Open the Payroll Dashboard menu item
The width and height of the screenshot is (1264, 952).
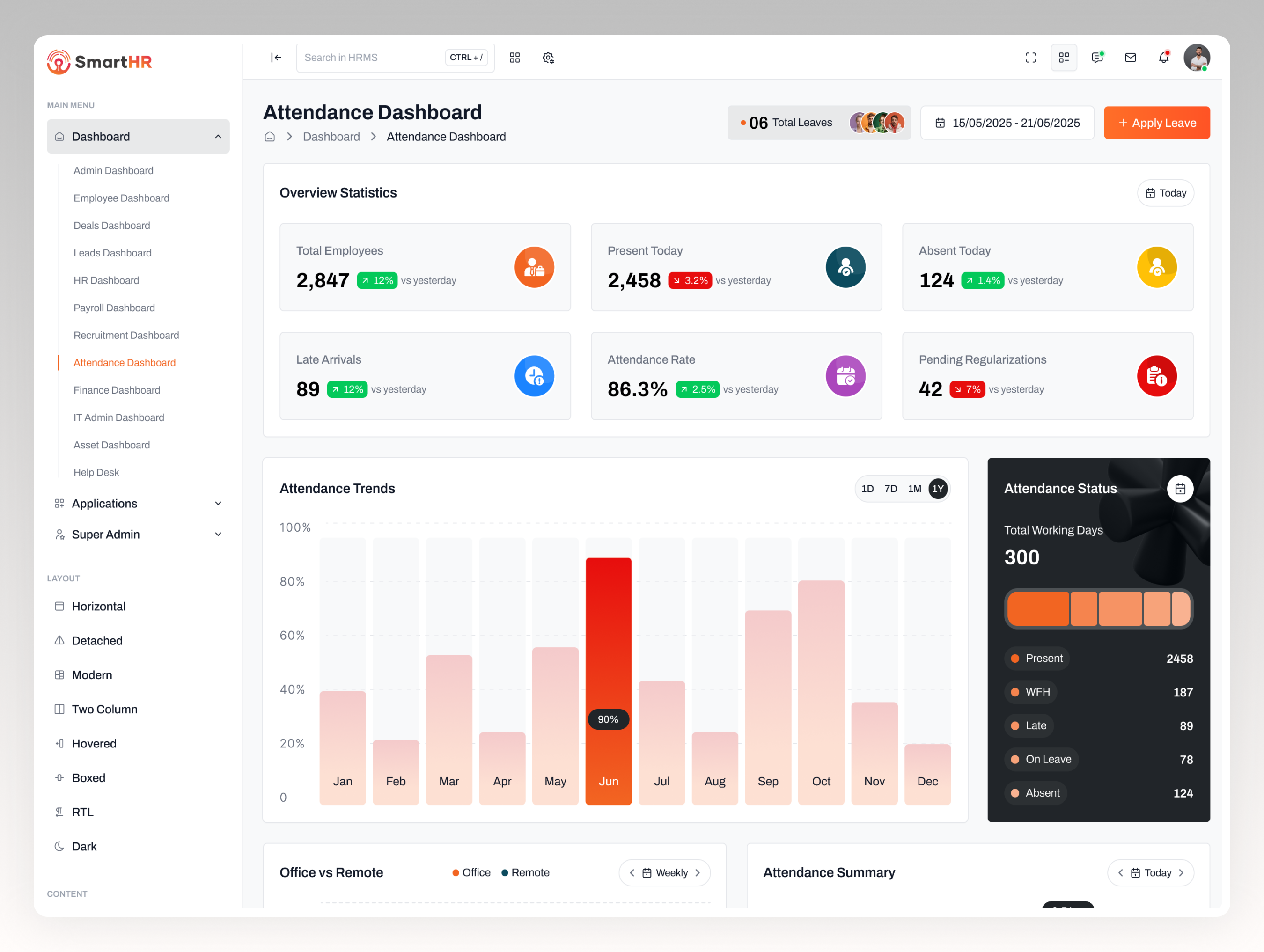[x=114, y=308]
